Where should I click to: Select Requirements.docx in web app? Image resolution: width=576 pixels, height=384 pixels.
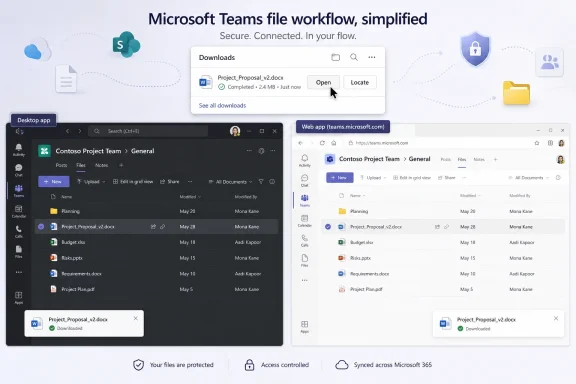click(370, 274)
